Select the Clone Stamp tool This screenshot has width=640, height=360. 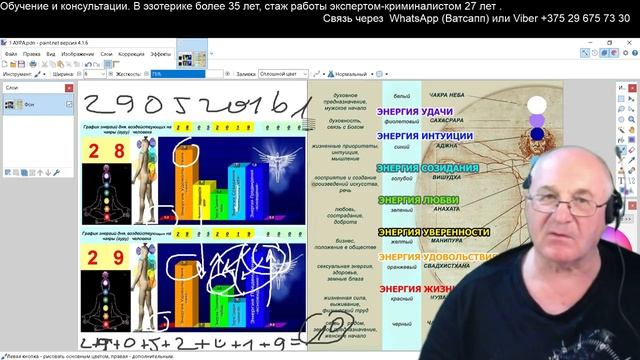[621, 170]
